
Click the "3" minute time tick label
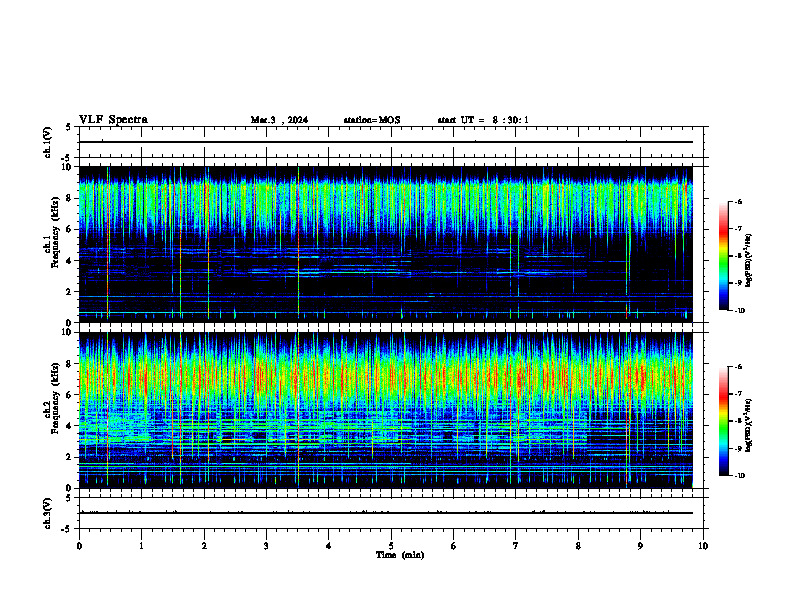point(266,546)
